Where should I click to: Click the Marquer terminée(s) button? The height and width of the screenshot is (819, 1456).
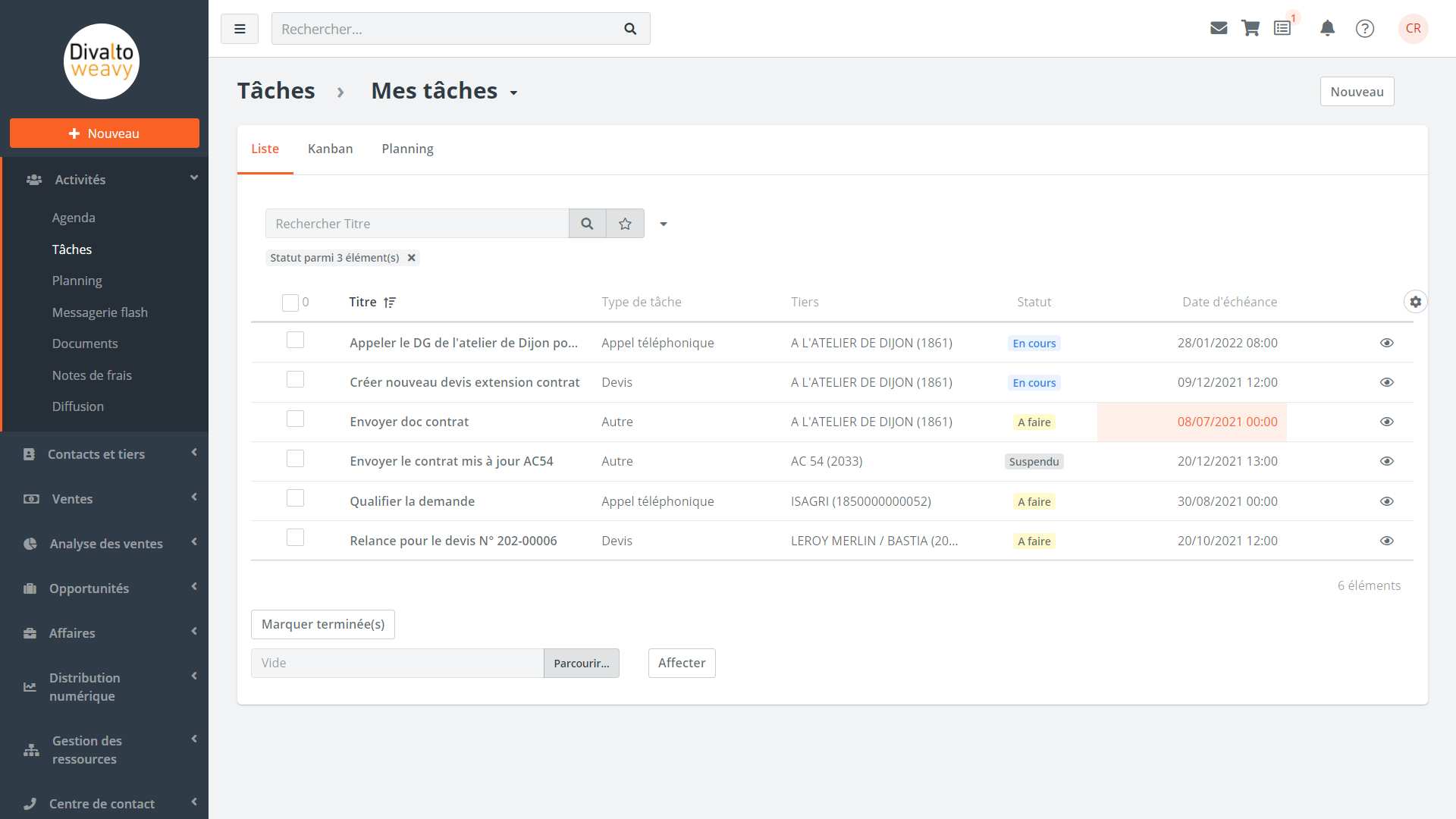tap(322, 624)
